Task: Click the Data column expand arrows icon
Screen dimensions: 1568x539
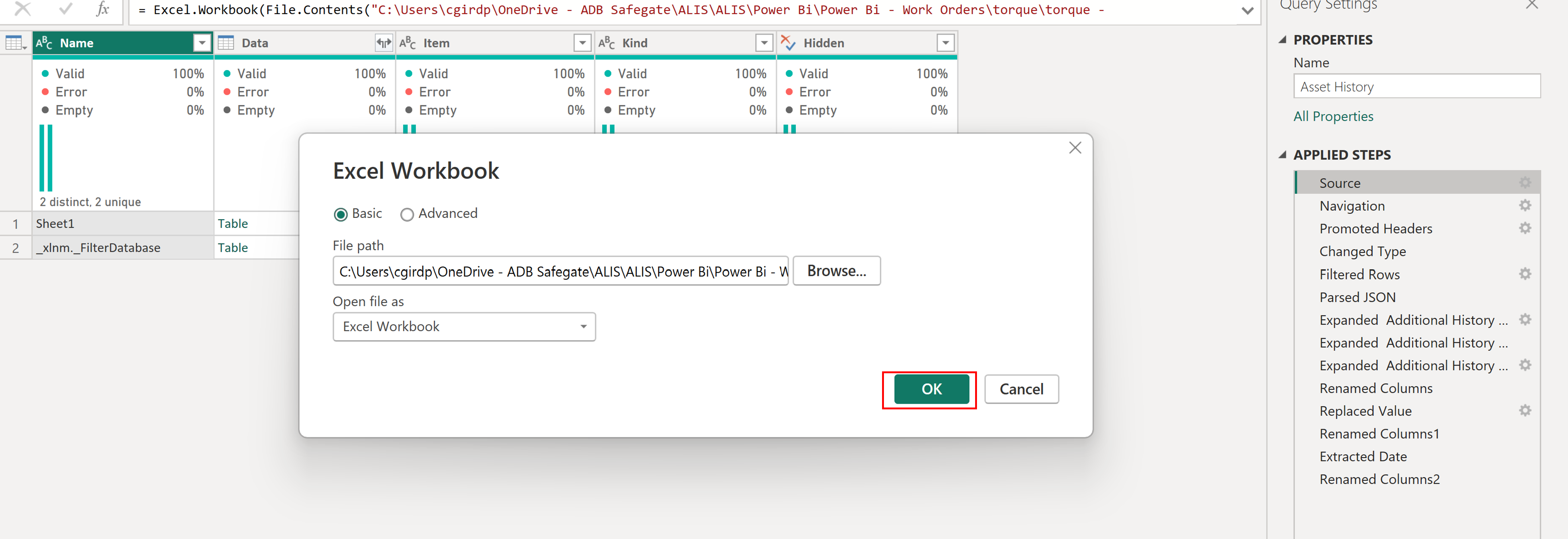Action: point(383,42)
